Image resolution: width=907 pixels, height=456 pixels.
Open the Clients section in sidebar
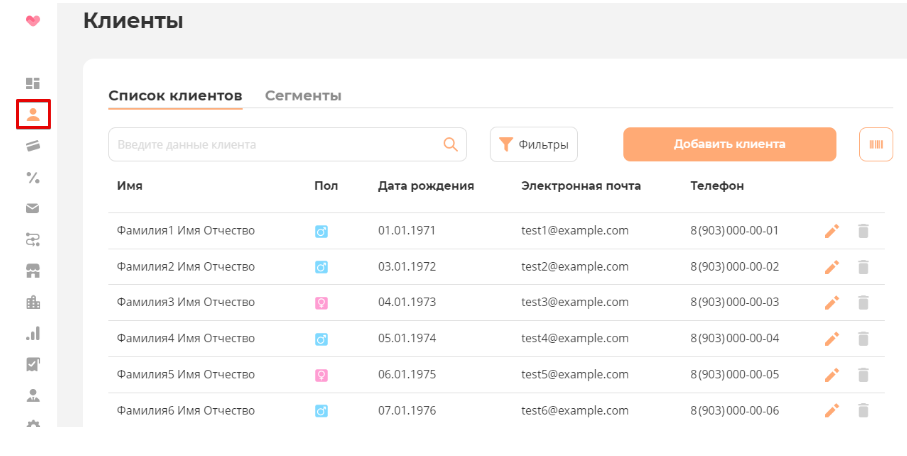[x=33, y=114]
